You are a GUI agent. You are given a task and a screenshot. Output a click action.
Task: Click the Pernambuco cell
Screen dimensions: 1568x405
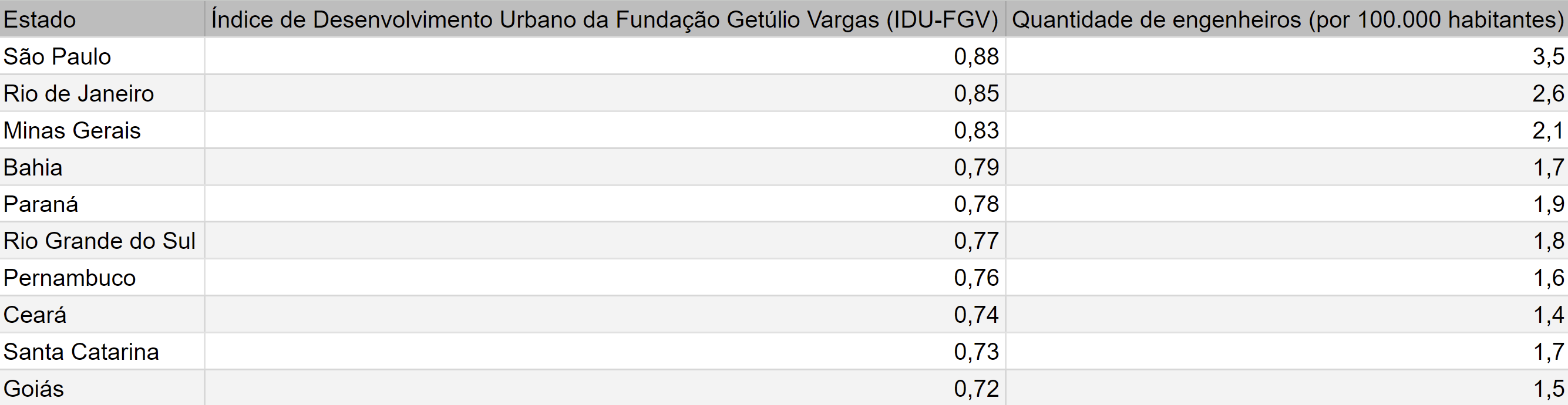click(x=102, y=278)
